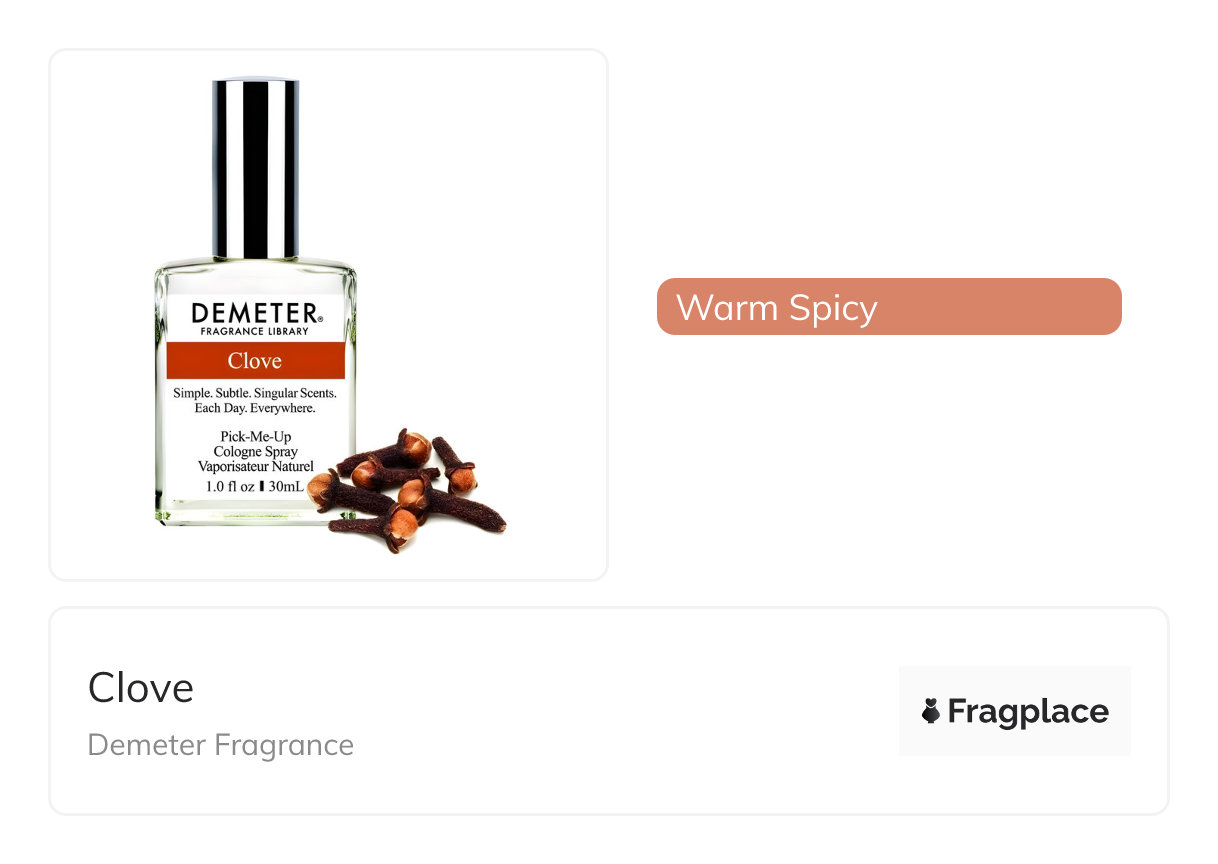Screen dimensions: 1218x864
Task: Click the red Clove band on bottle
Action: (255, 360)
